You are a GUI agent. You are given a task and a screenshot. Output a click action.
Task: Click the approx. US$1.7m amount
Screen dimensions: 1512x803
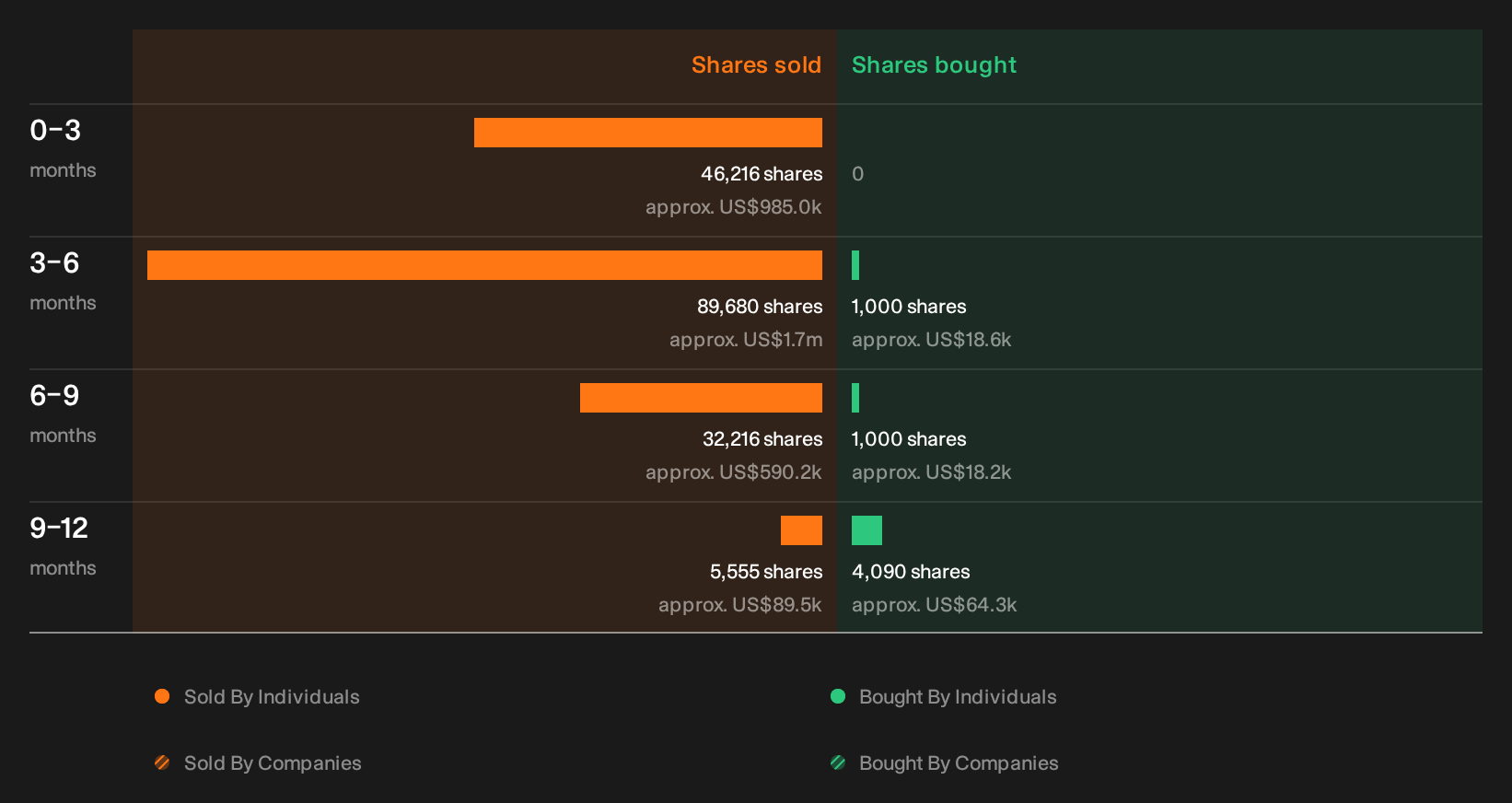pos(746,340)
